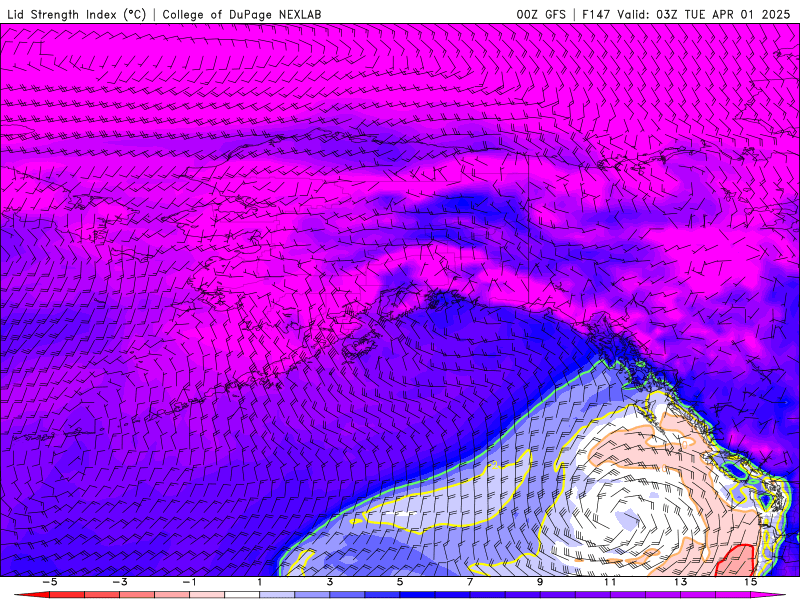Click the 1 colorbar scale label
This screenshot has width=800, height=600.
(260, 582)
